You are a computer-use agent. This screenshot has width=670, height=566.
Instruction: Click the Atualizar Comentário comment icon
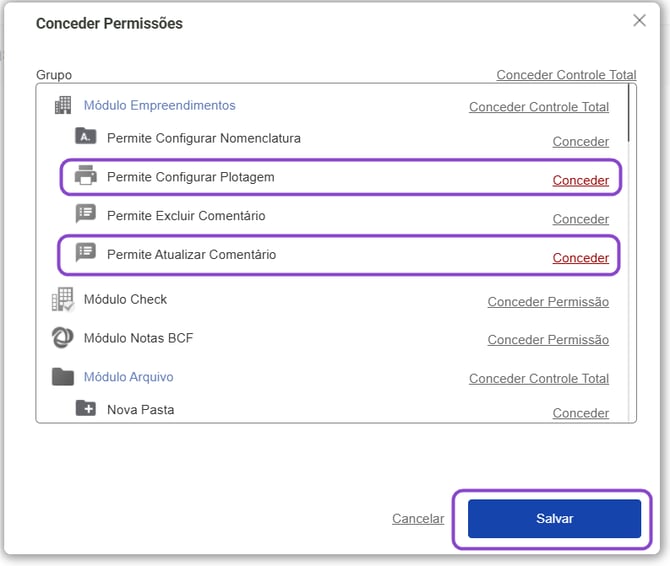86,254
